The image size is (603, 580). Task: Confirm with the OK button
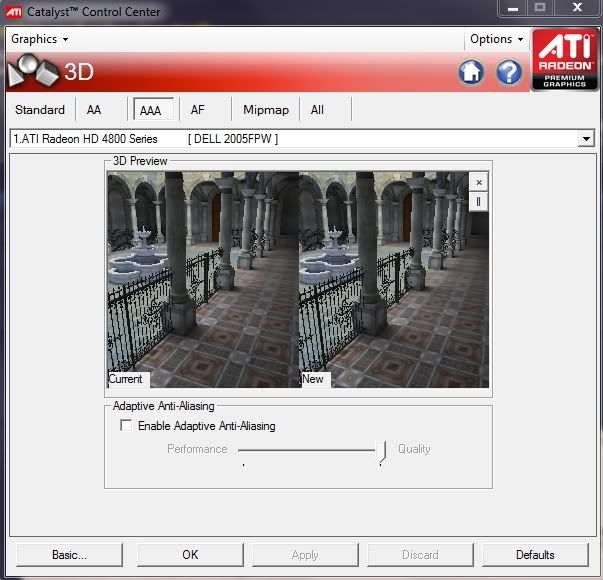click(x=190, y=555)
